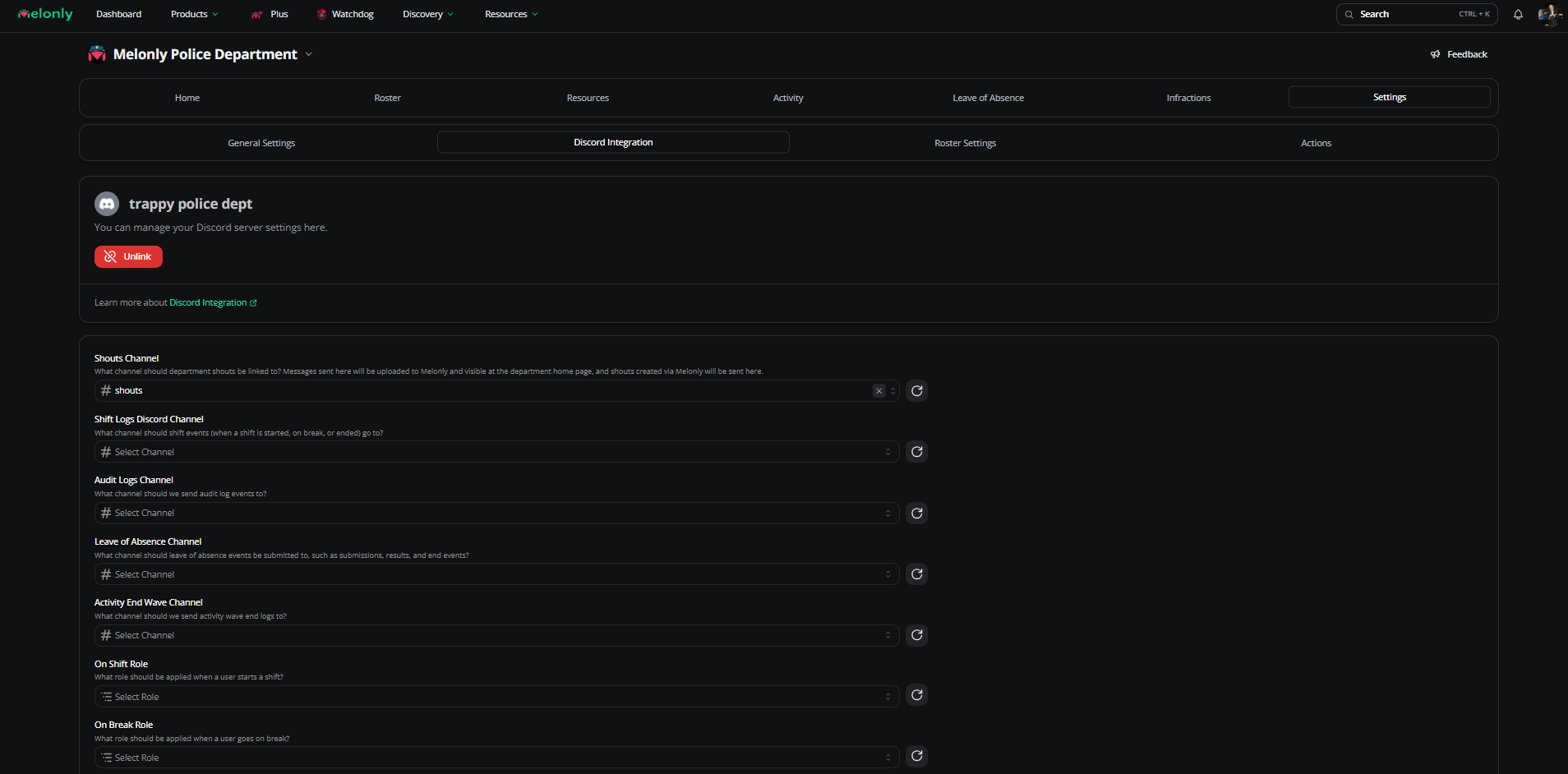
Task: Refresh the Activity End Wave Channel list
Action: 916,635
